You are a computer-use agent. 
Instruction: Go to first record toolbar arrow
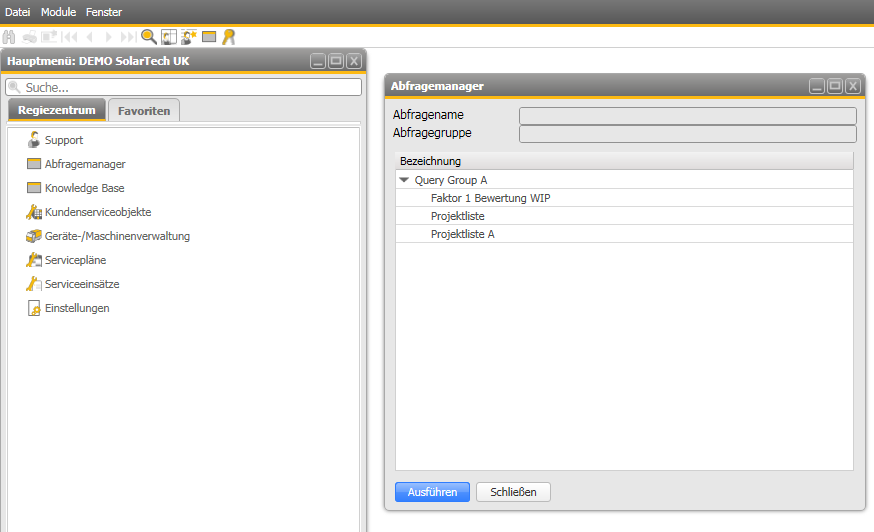pos(70,37)
